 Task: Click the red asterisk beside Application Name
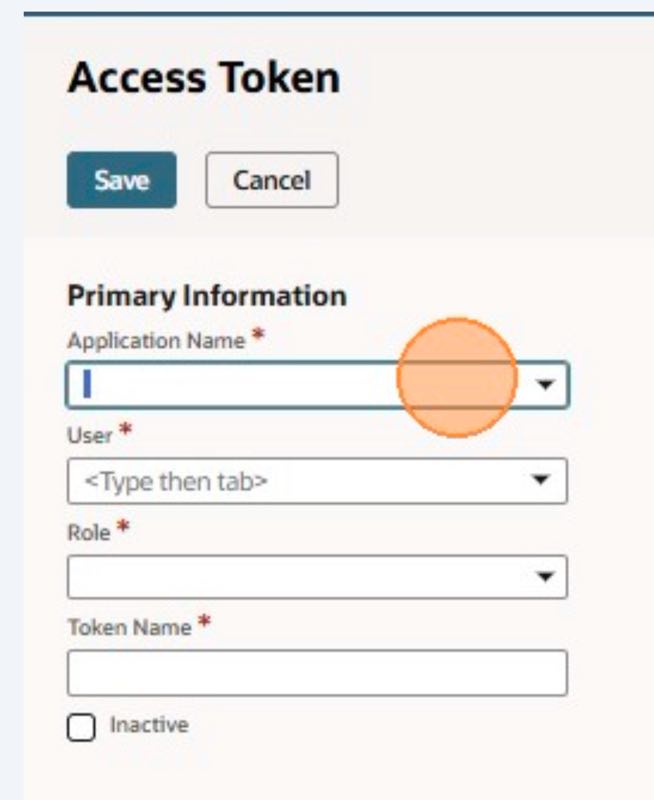pos(257,338)
